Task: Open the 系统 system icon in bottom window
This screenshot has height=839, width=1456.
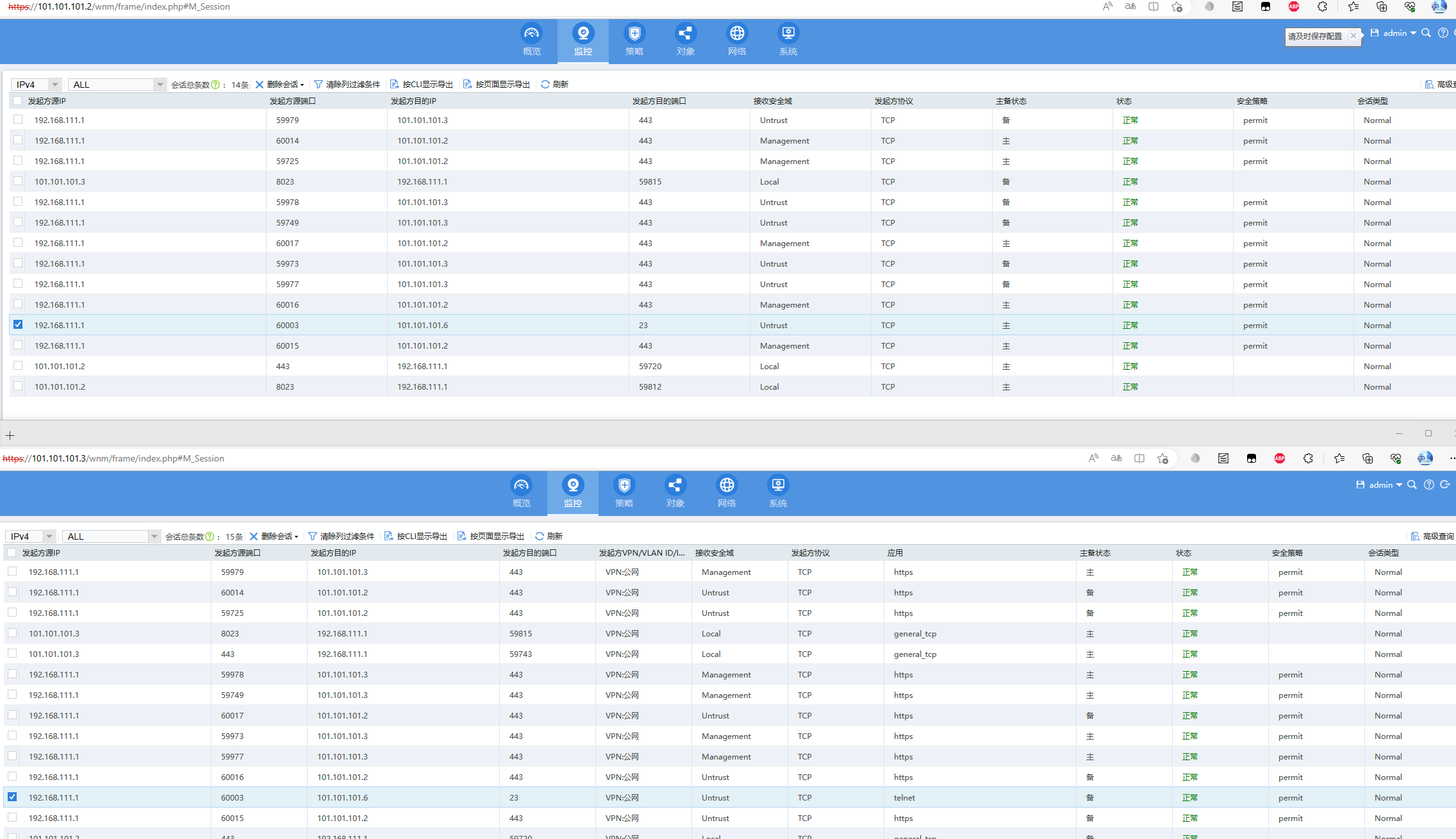Action: coord(778,486)
